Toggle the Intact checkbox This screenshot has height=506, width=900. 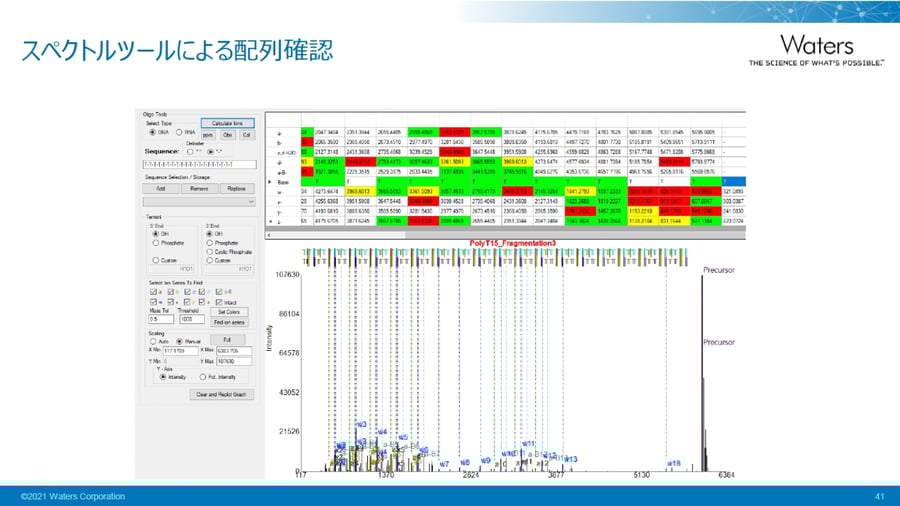[219, 302]
